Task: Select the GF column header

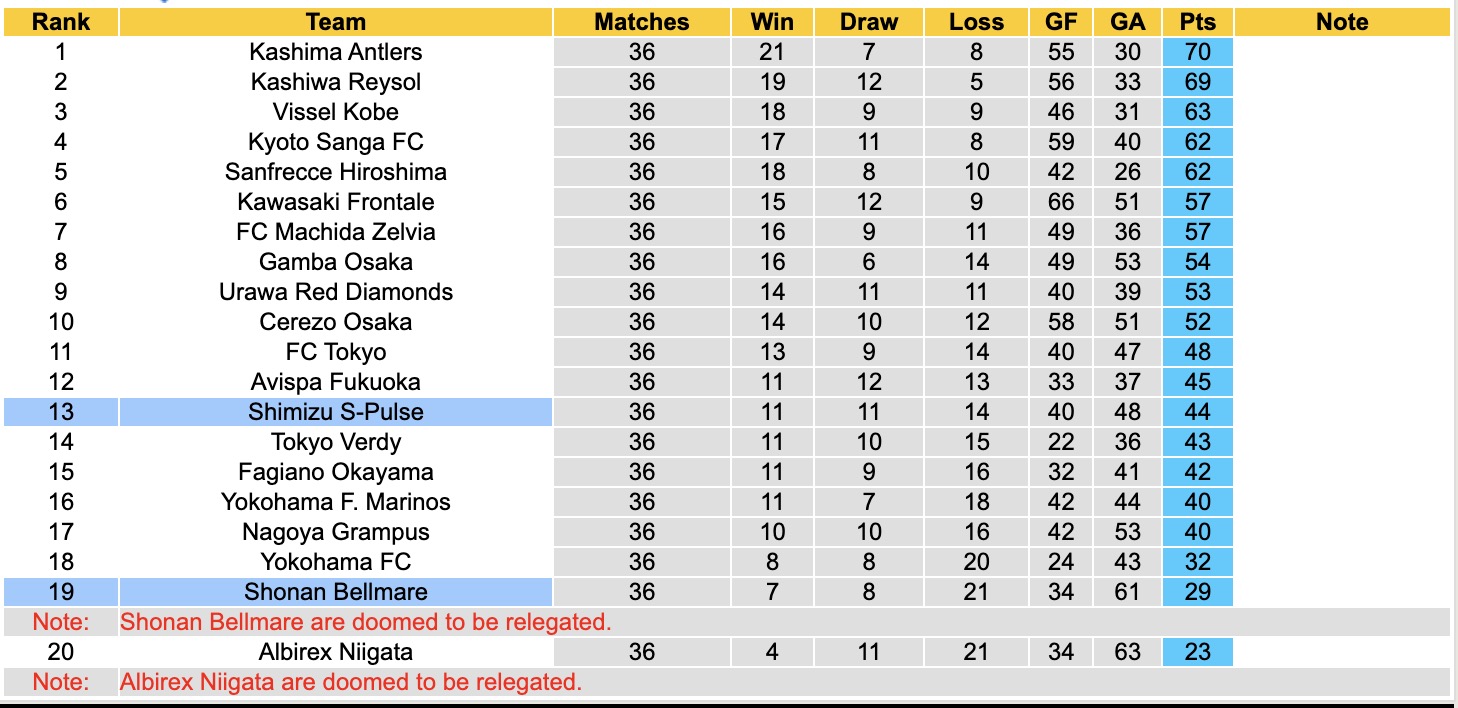Action: pos(1060,22)
